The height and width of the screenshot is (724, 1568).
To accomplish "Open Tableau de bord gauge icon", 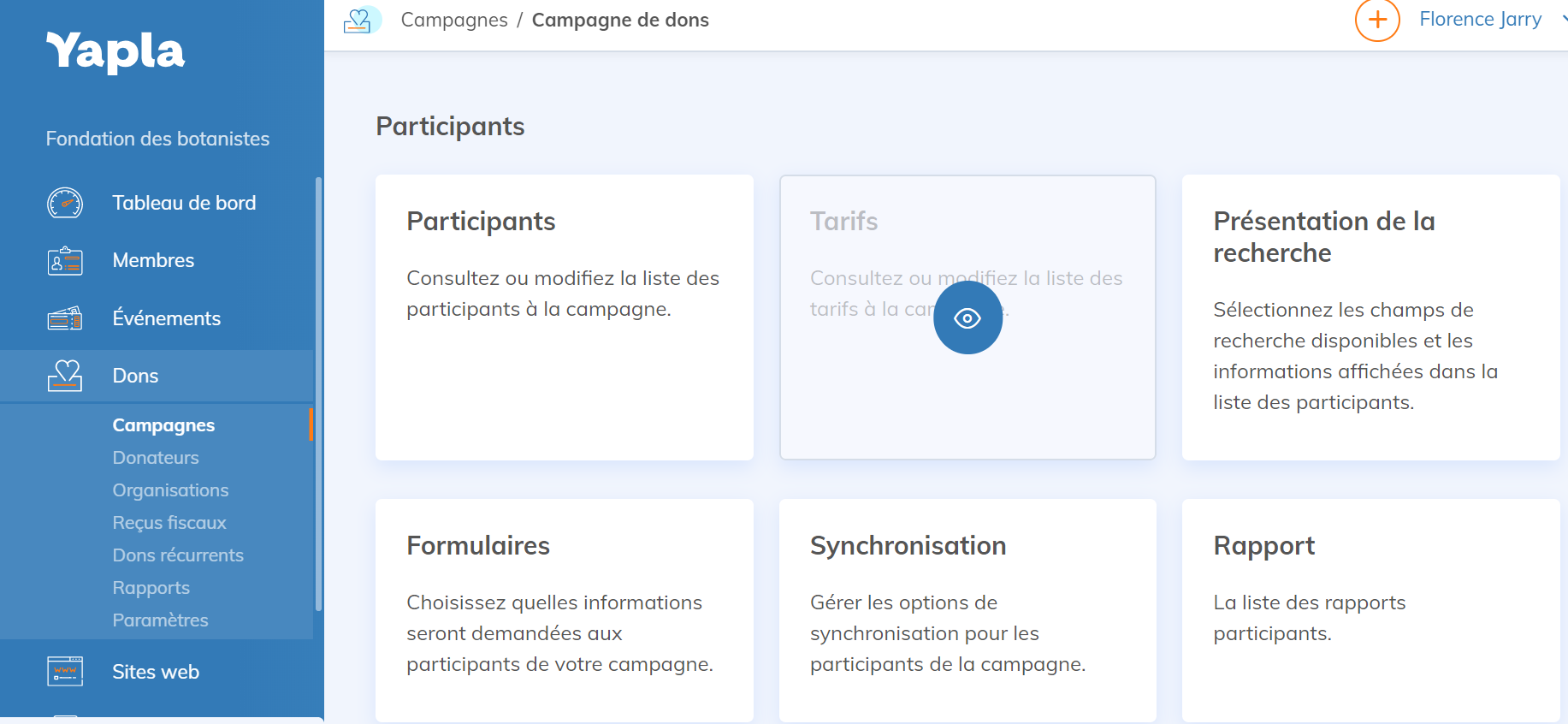I will (65, 203).
